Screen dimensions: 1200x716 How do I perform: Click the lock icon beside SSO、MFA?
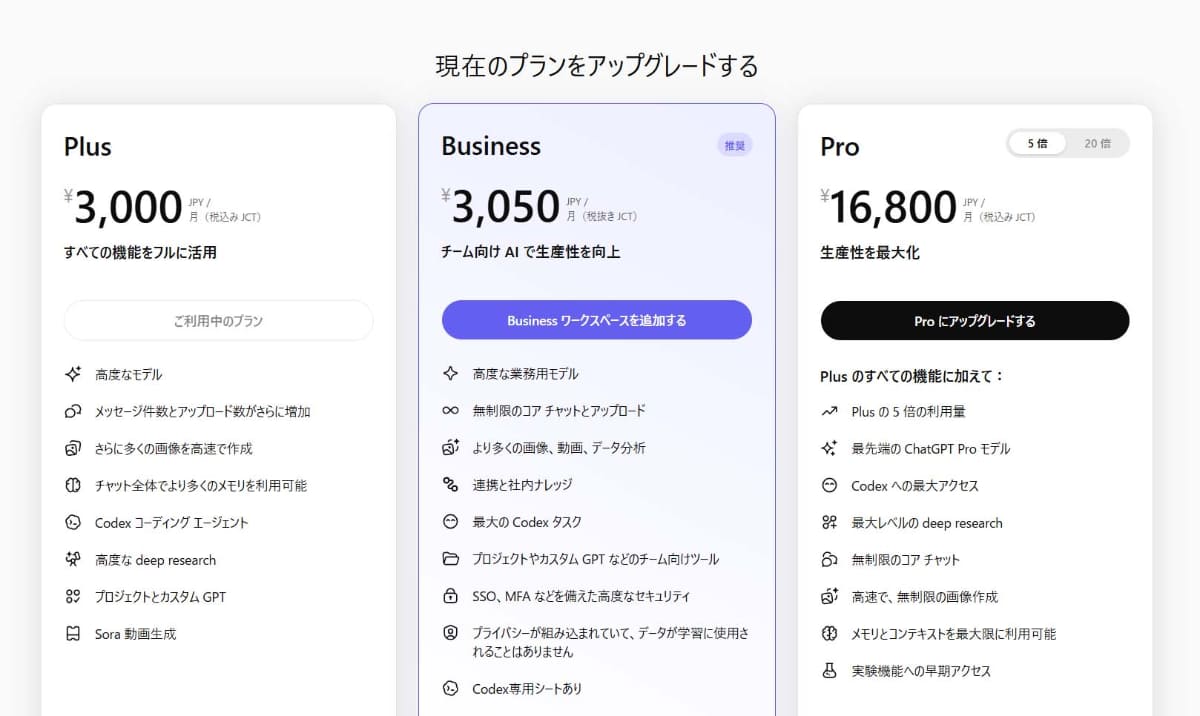(450, 596)
